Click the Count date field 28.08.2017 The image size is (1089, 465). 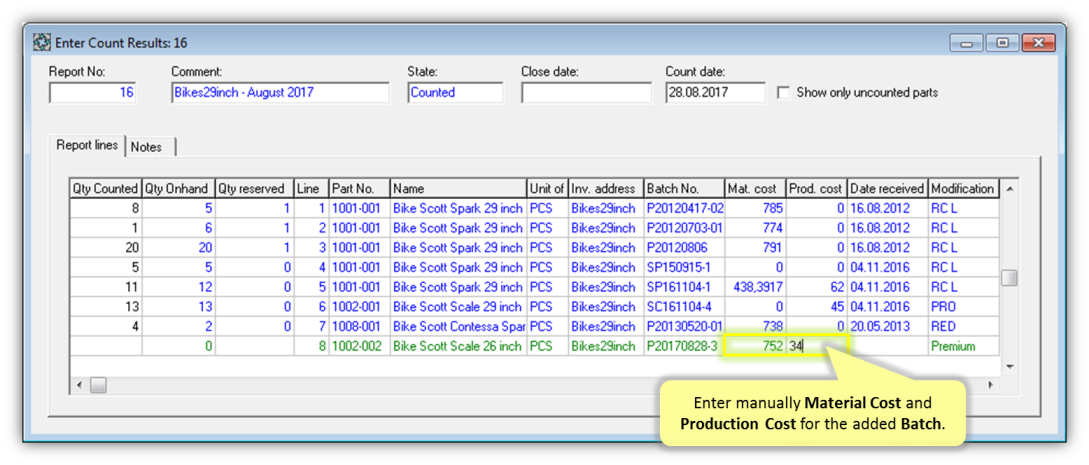(715, 92)
